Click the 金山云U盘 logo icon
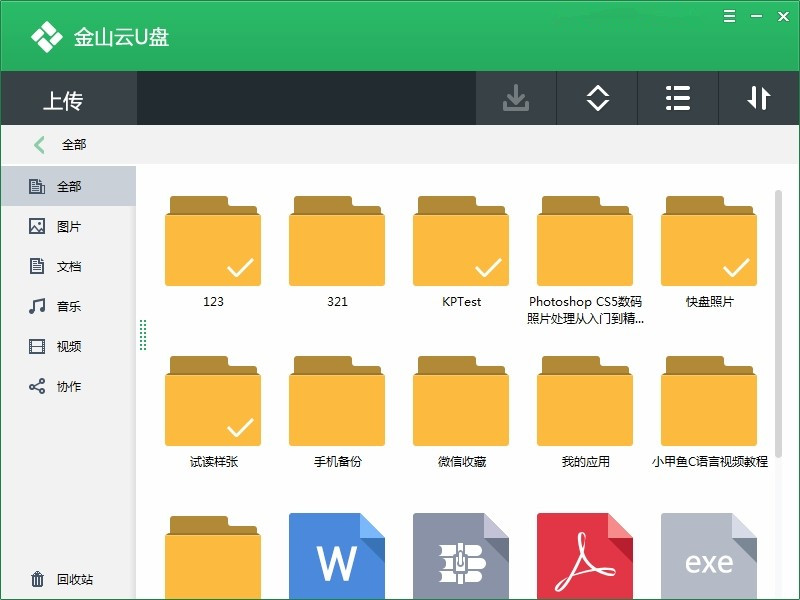Screen dimensions: 800x600 [46, 37]
